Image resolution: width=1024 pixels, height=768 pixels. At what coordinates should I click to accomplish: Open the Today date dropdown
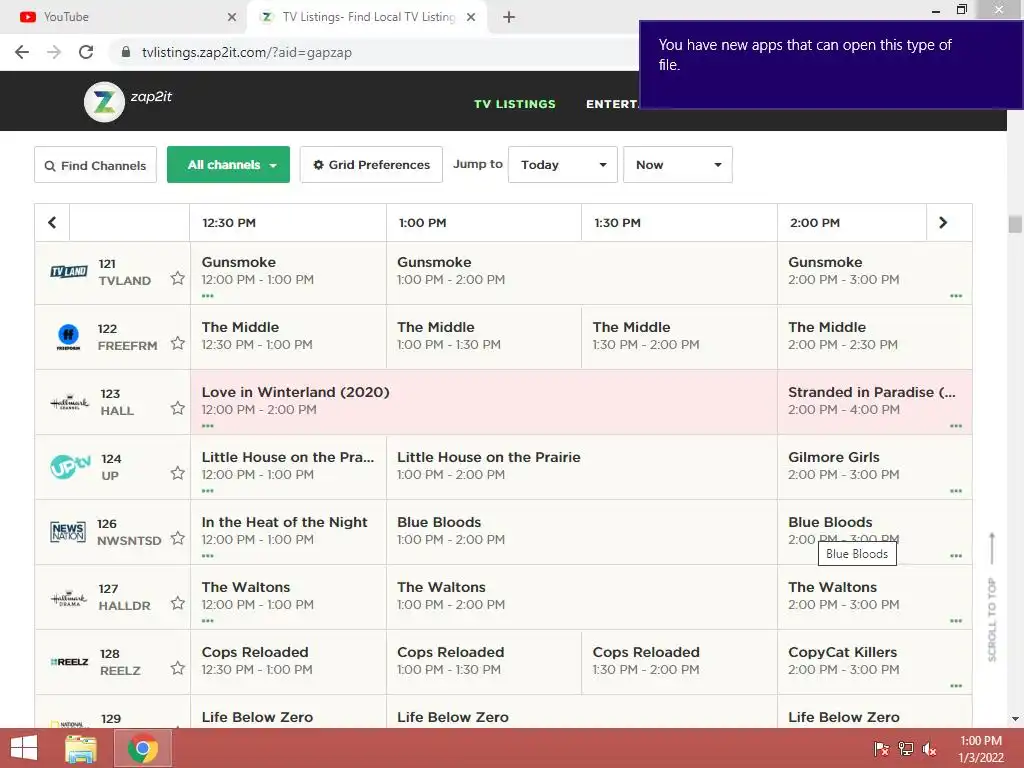click(x=562, y=165)
